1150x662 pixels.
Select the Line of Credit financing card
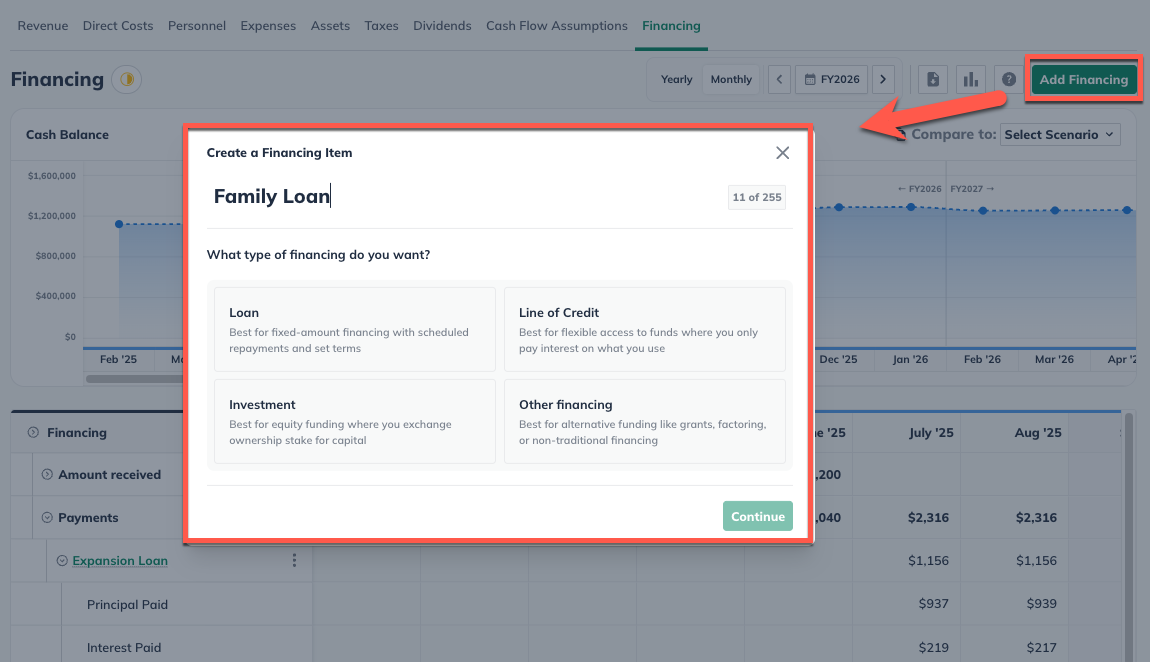tap(645, 329)
